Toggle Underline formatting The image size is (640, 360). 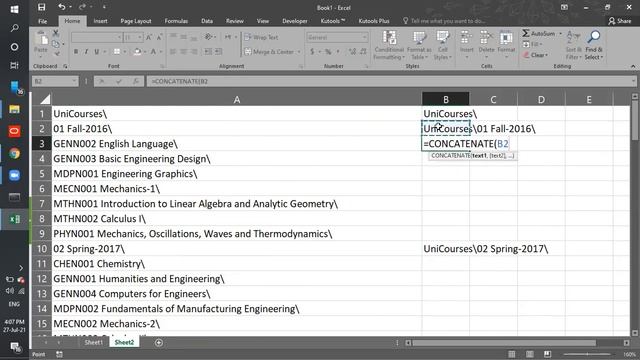(97, 52)
